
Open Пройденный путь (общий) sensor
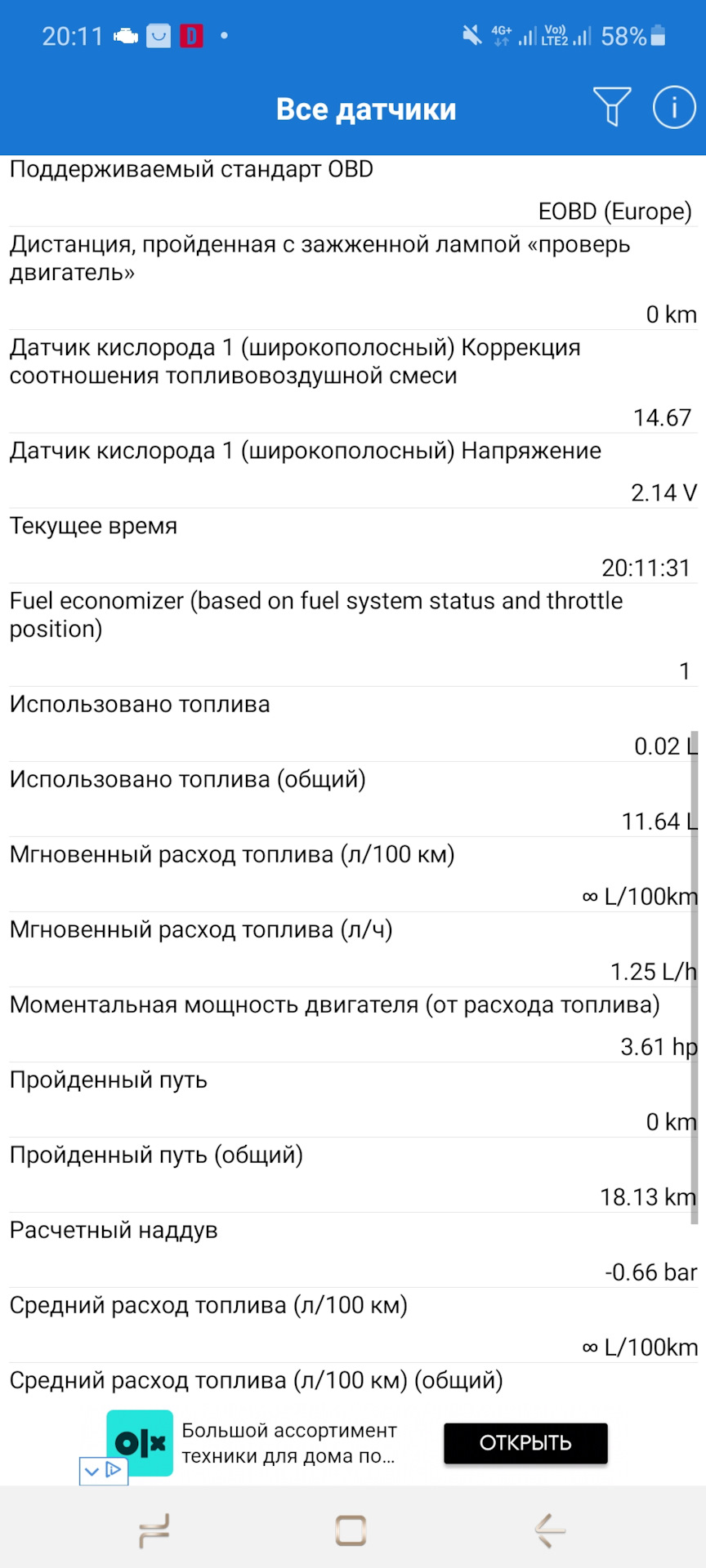[x=351, y=1175]
